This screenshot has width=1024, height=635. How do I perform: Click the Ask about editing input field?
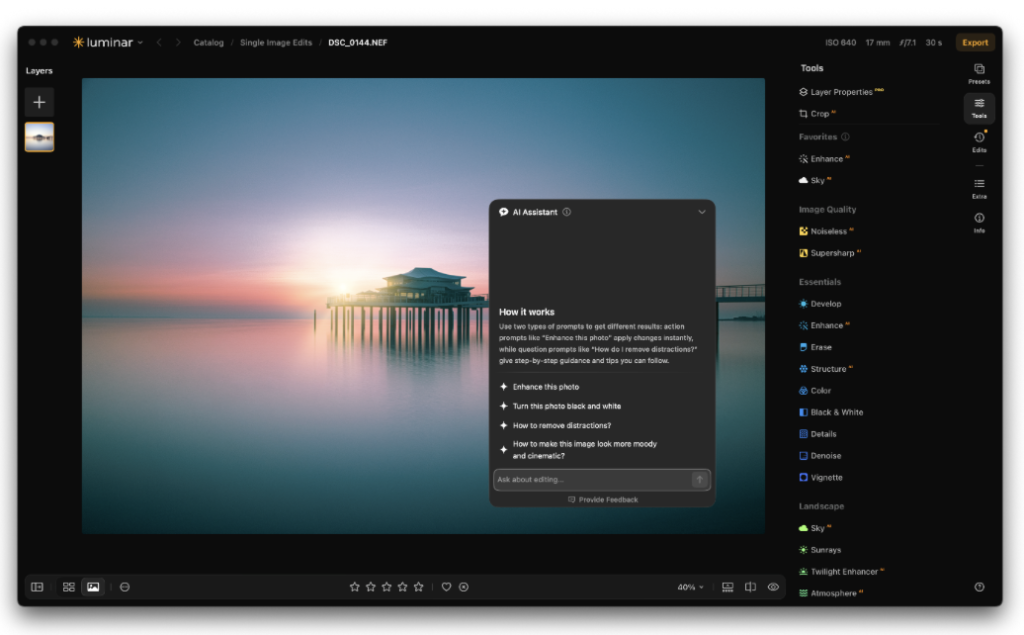[593, 480]
